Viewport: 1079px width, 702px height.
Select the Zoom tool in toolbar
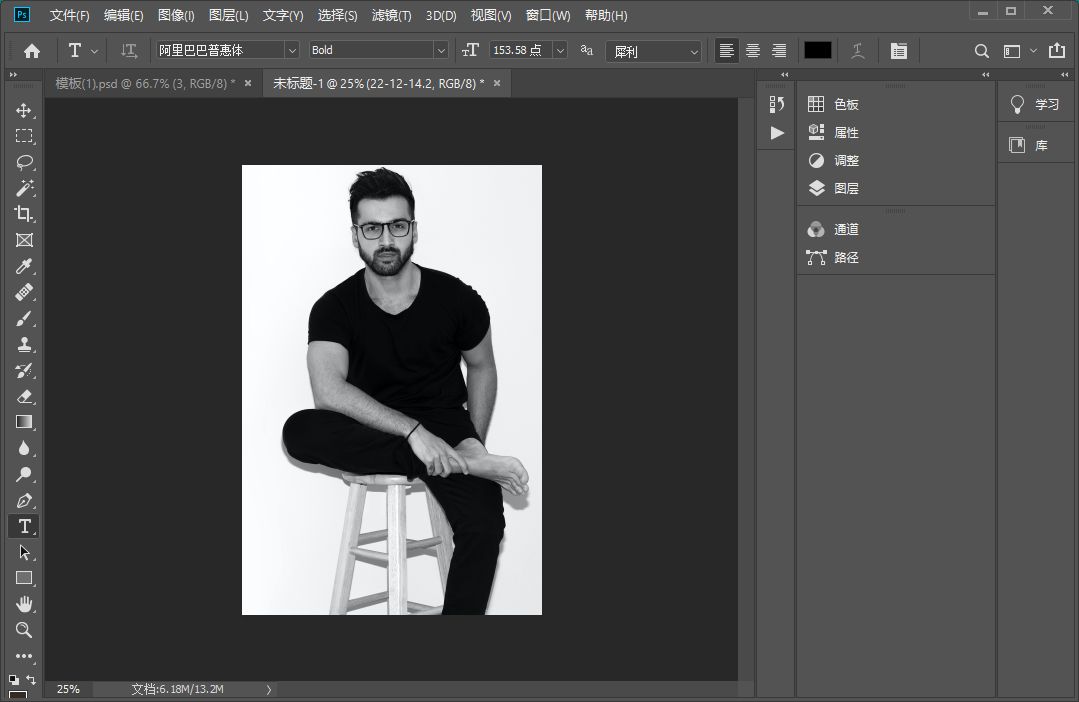click(24, 630)
